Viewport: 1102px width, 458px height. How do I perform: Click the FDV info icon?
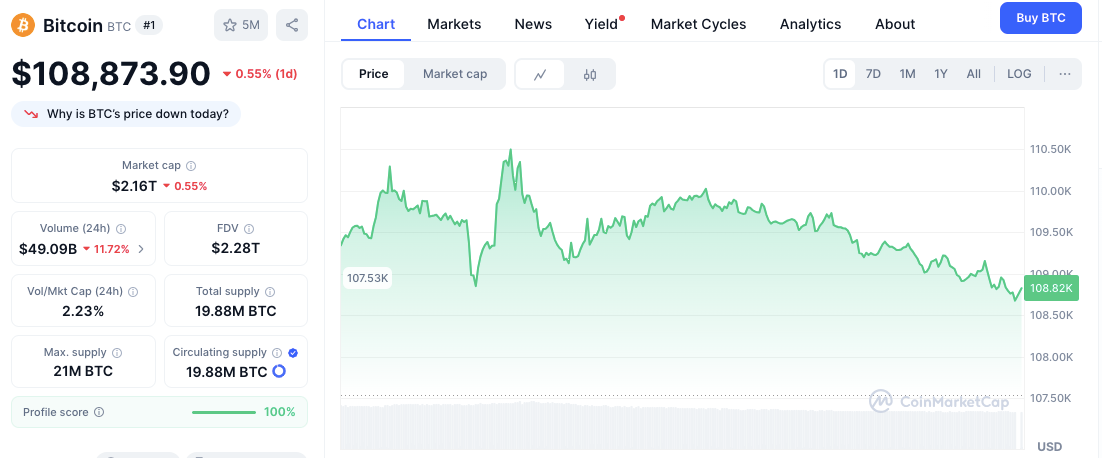coord(249,228)
